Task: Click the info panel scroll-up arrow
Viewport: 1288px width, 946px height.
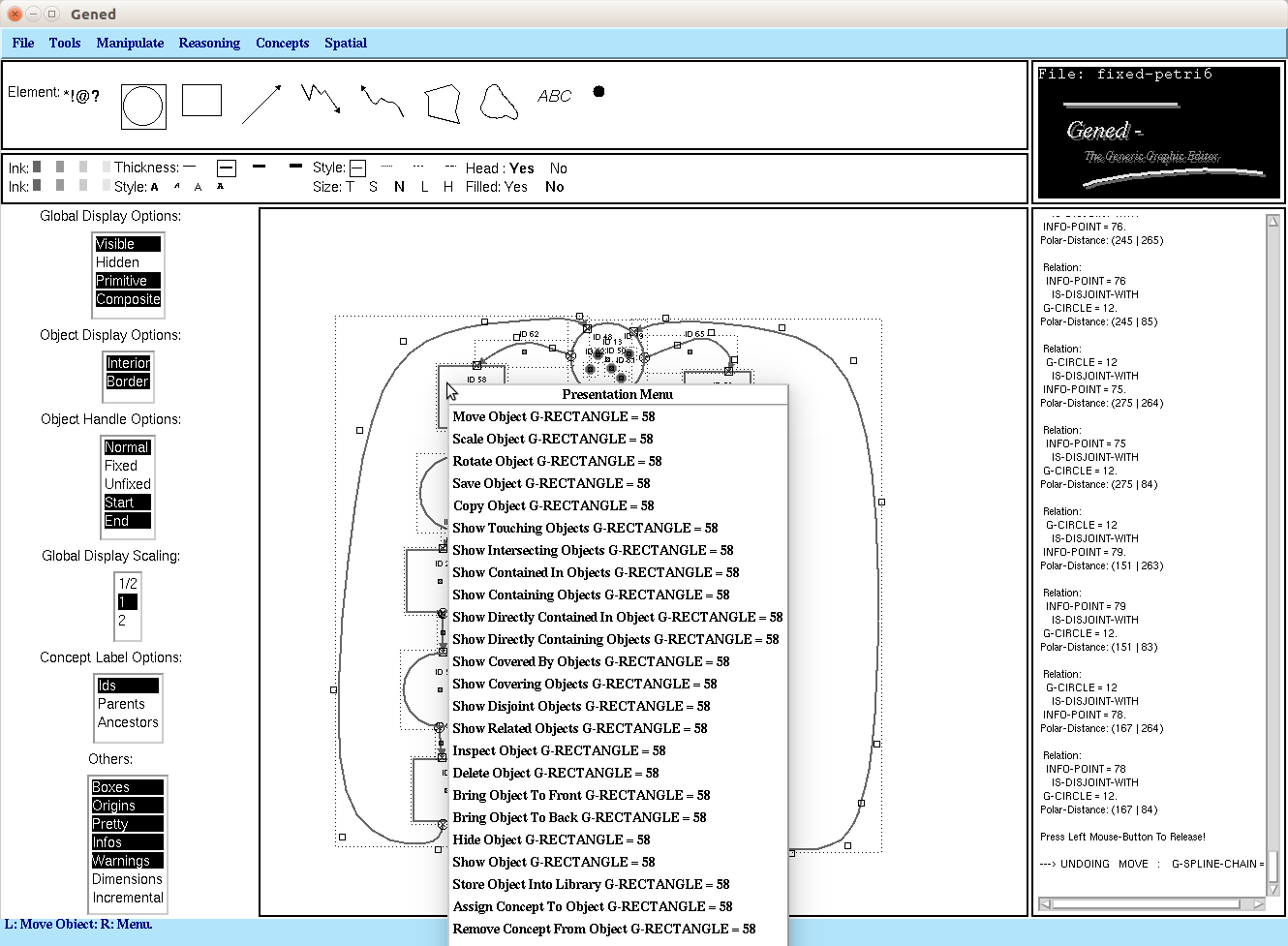Action: [x=1273, y=221]
